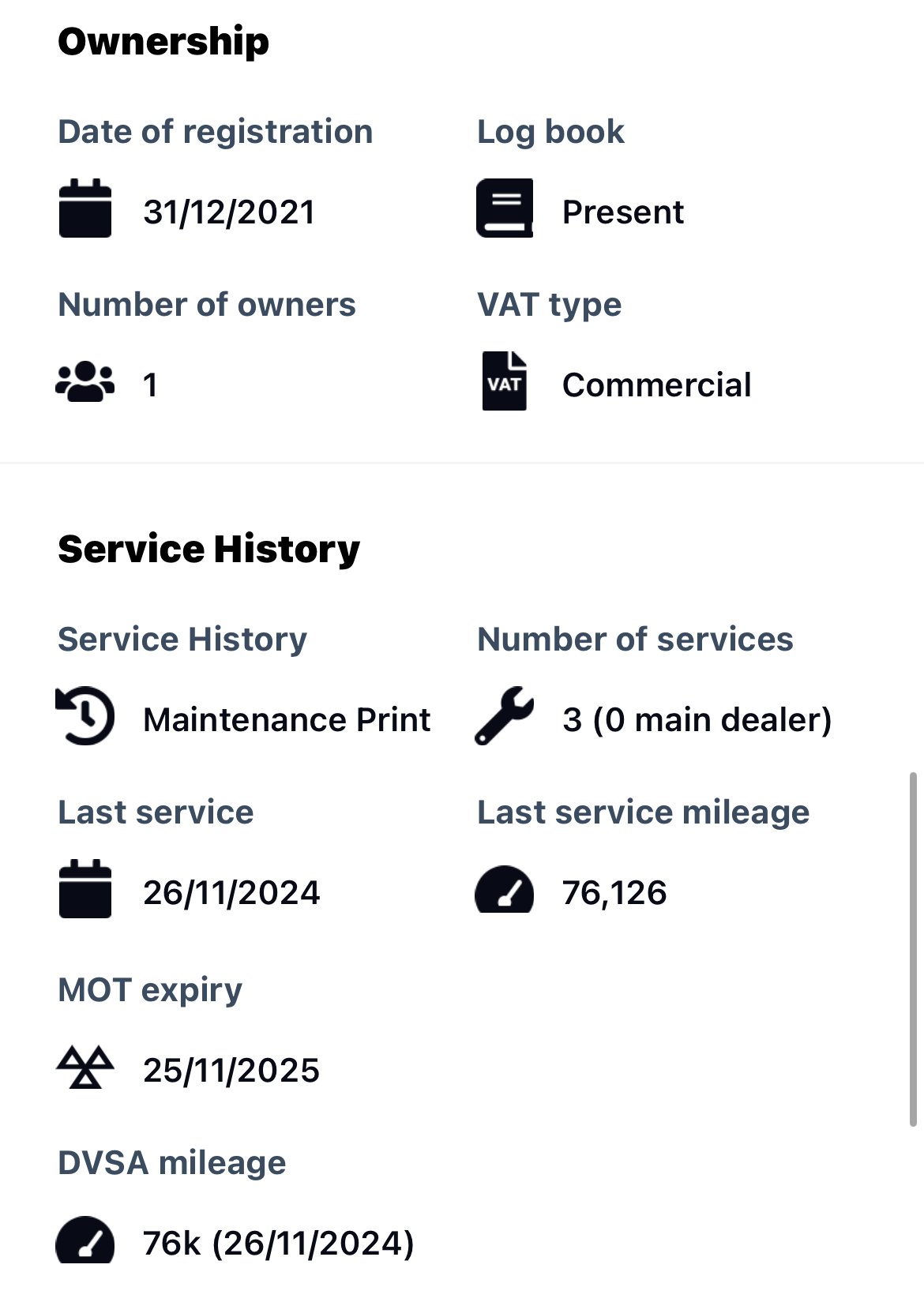Click the log book icon

[505, 208]
